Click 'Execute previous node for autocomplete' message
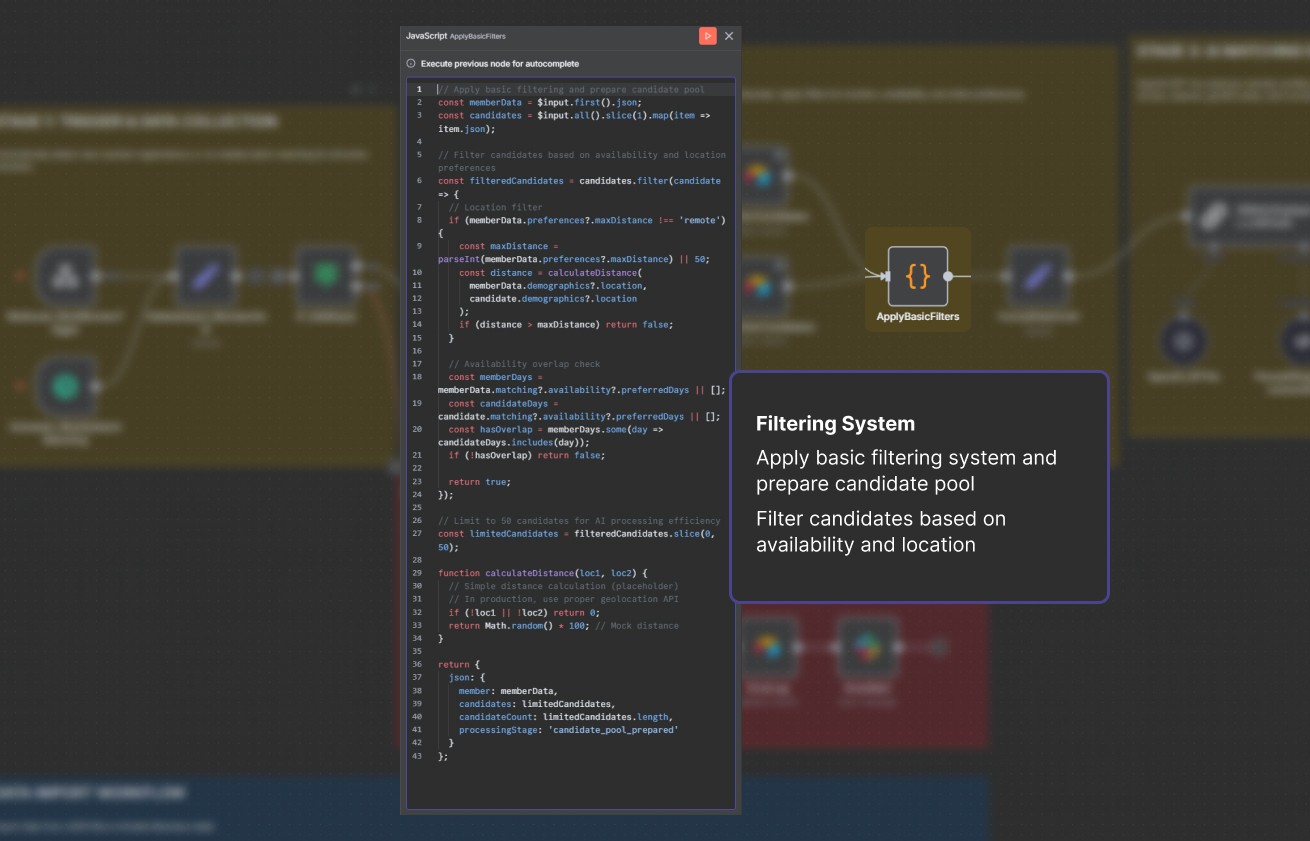The image size is (1310, 841). [500, 64]
